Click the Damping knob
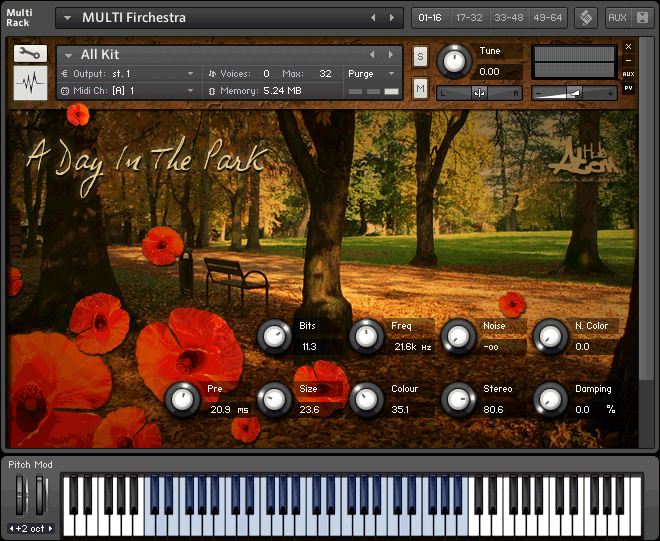This screenshot has width=660, height=541. coord(550,400)
